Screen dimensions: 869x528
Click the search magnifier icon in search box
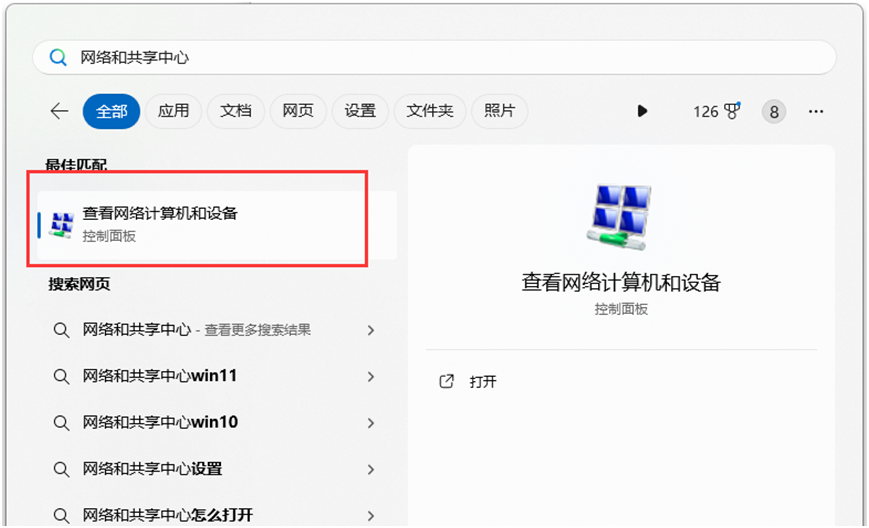58,57
